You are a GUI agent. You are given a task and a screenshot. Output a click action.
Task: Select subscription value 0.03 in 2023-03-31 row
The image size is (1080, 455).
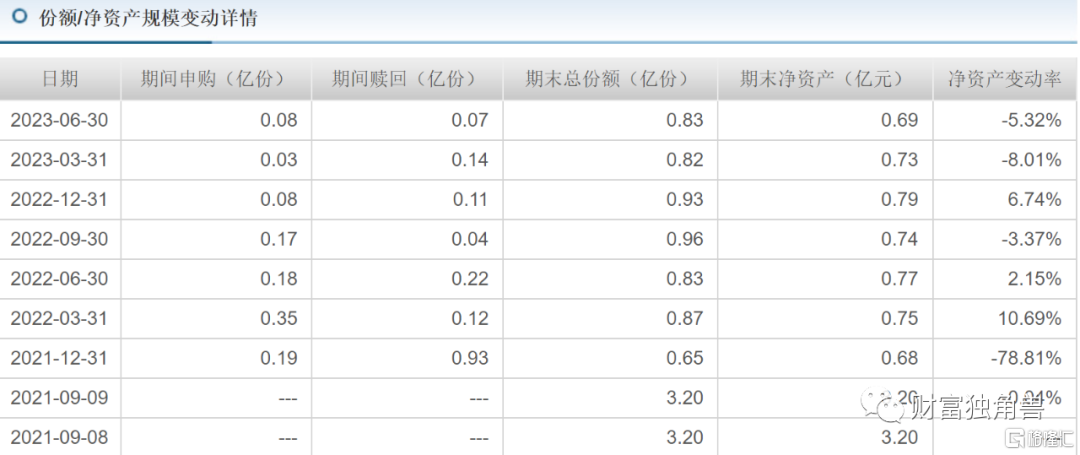click(279, 160)
